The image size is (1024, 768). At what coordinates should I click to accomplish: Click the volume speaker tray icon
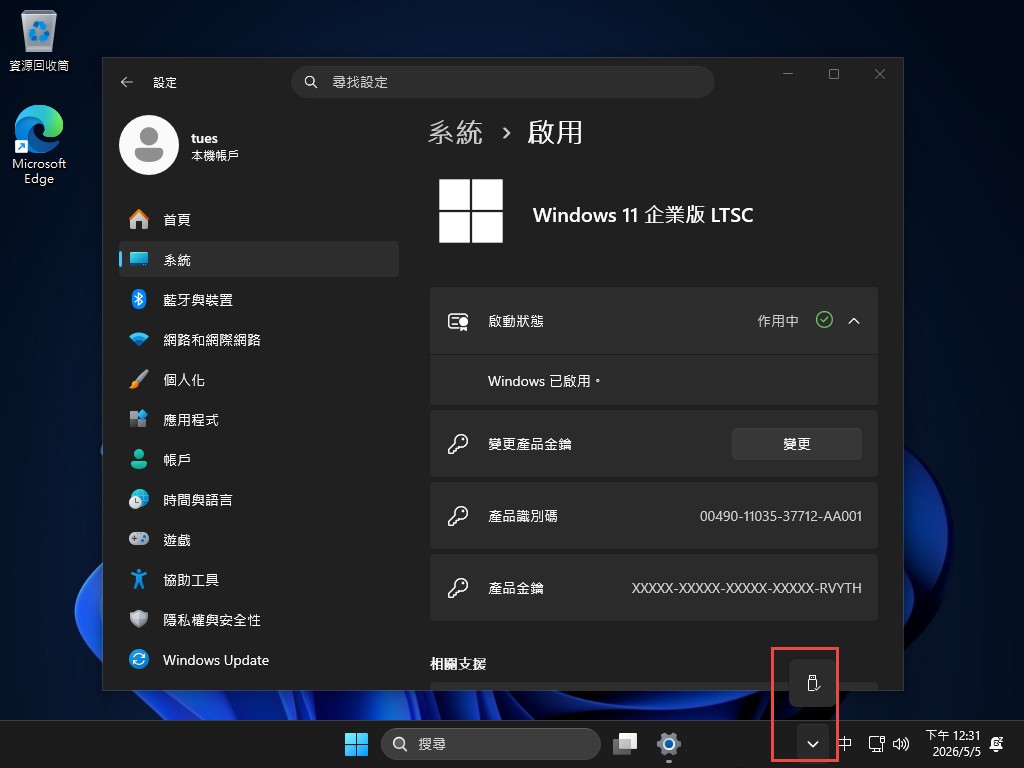[901, 744]
